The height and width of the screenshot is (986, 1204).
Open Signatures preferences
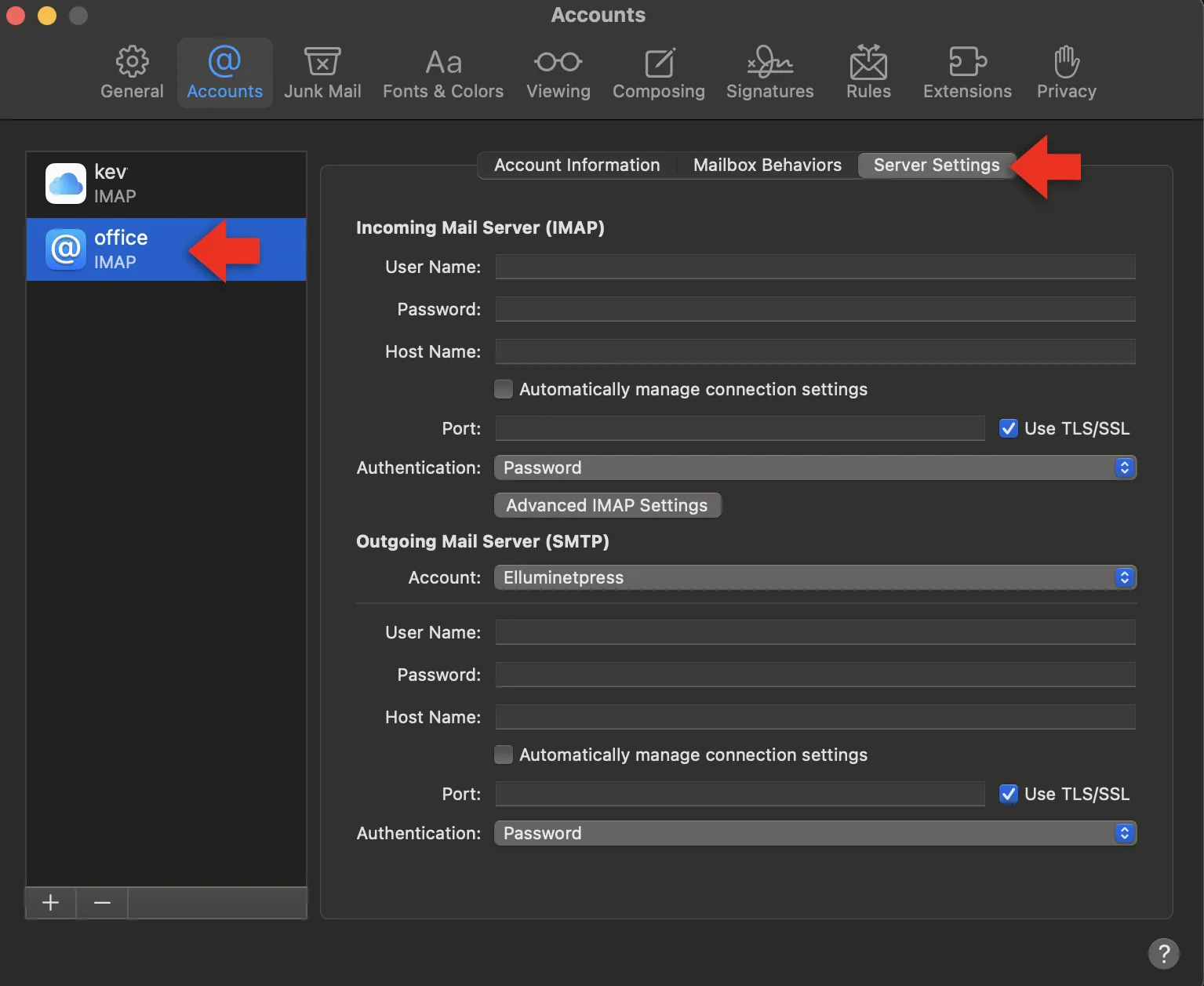point(769,73)
